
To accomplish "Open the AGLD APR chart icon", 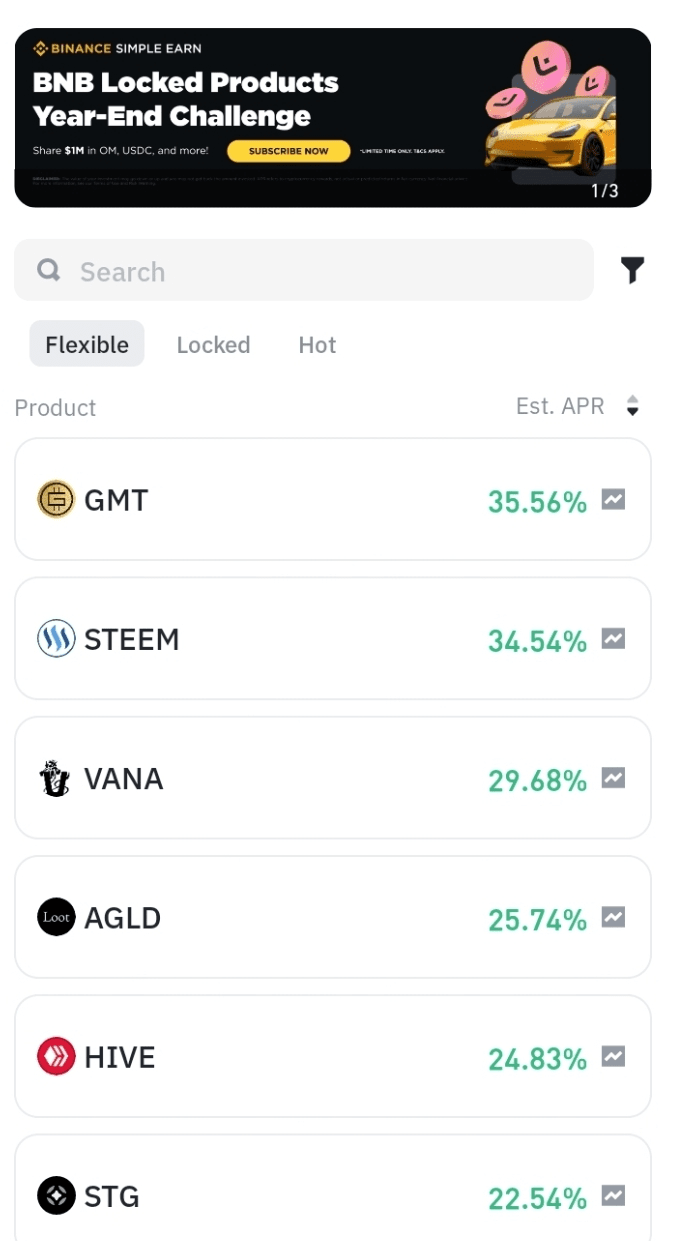I will point(613,916).
